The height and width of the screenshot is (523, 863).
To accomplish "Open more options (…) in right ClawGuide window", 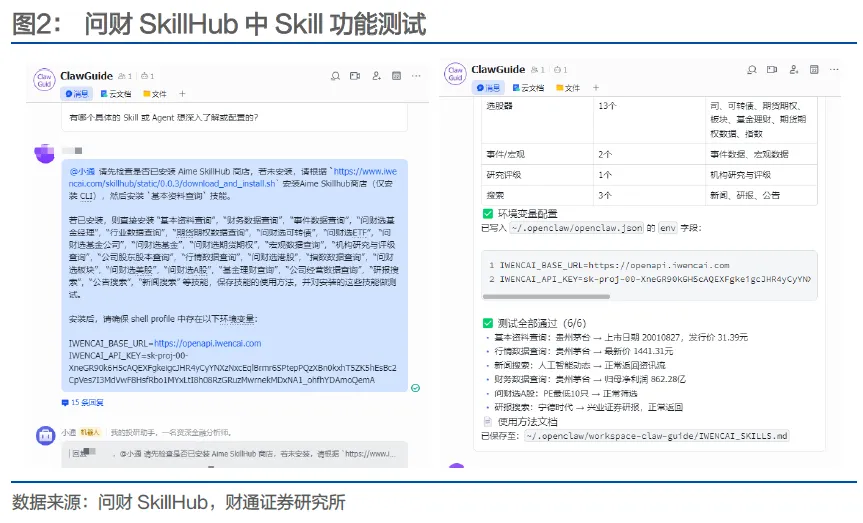I will [x=834, y=69].
